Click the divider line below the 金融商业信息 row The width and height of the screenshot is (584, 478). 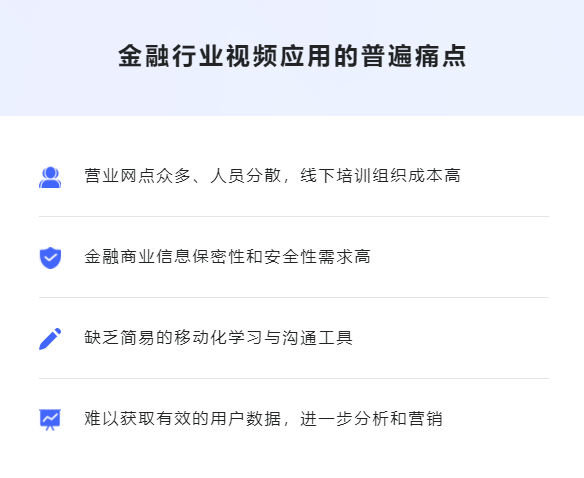pos(294,297)
